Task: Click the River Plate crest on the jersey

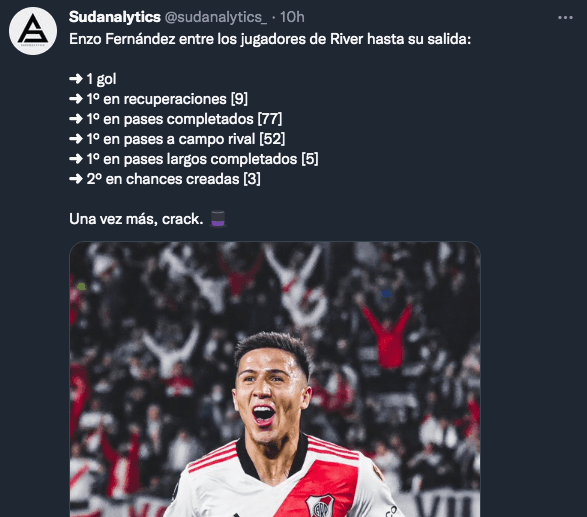Action: (x=320, y=505)
